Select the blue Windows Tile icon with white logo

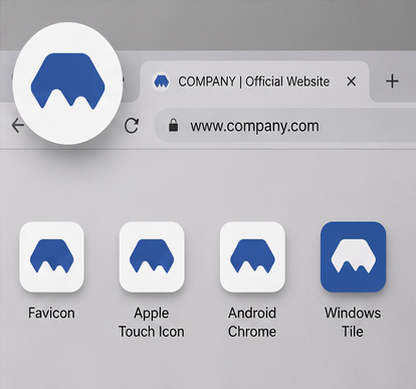(x=353, y=257)
